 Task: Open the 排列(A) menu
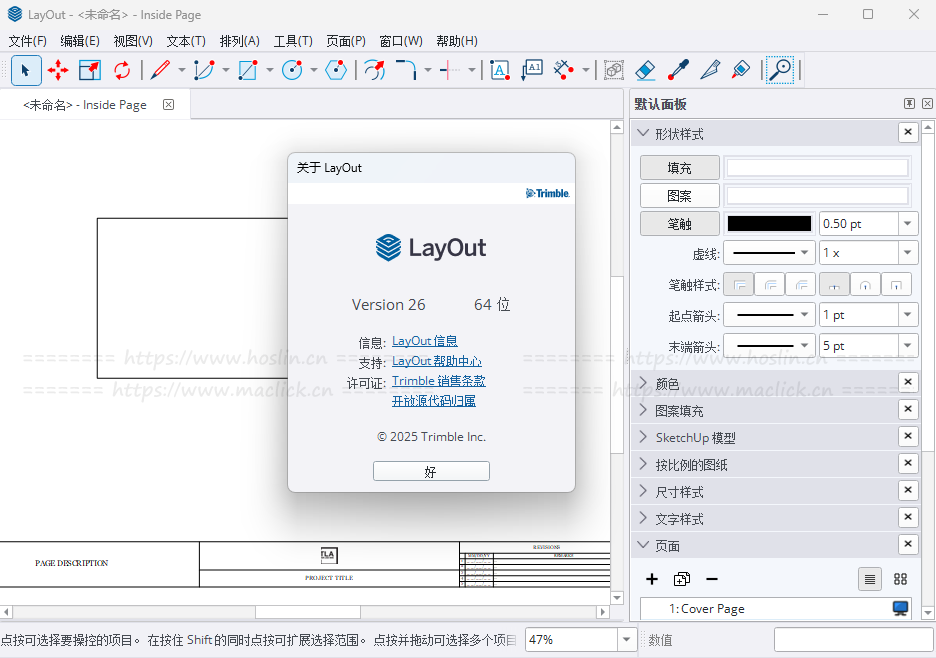click(239, 41)
